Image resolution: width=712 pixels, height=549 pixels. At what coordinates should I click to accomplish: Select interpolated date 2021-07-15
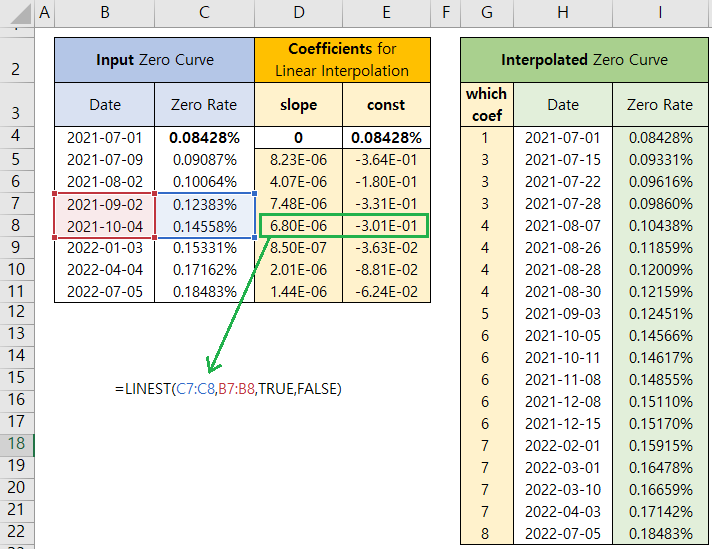pos(563,160)
